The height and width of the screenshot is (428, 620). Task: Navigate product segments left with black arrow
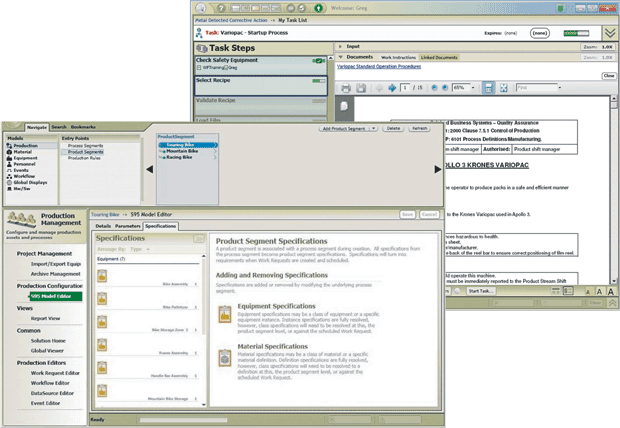(149, 169)
